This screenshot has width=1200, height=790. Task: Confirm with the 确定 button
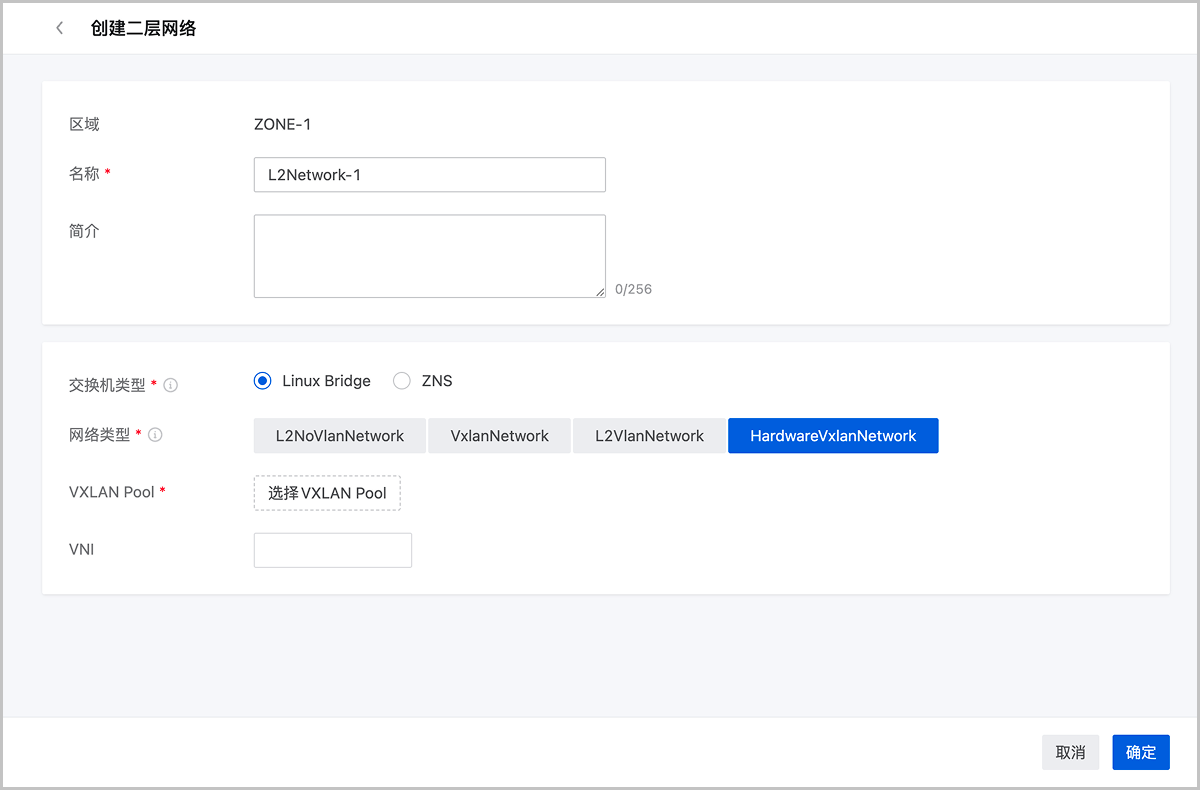click(x=1141, y=752)
